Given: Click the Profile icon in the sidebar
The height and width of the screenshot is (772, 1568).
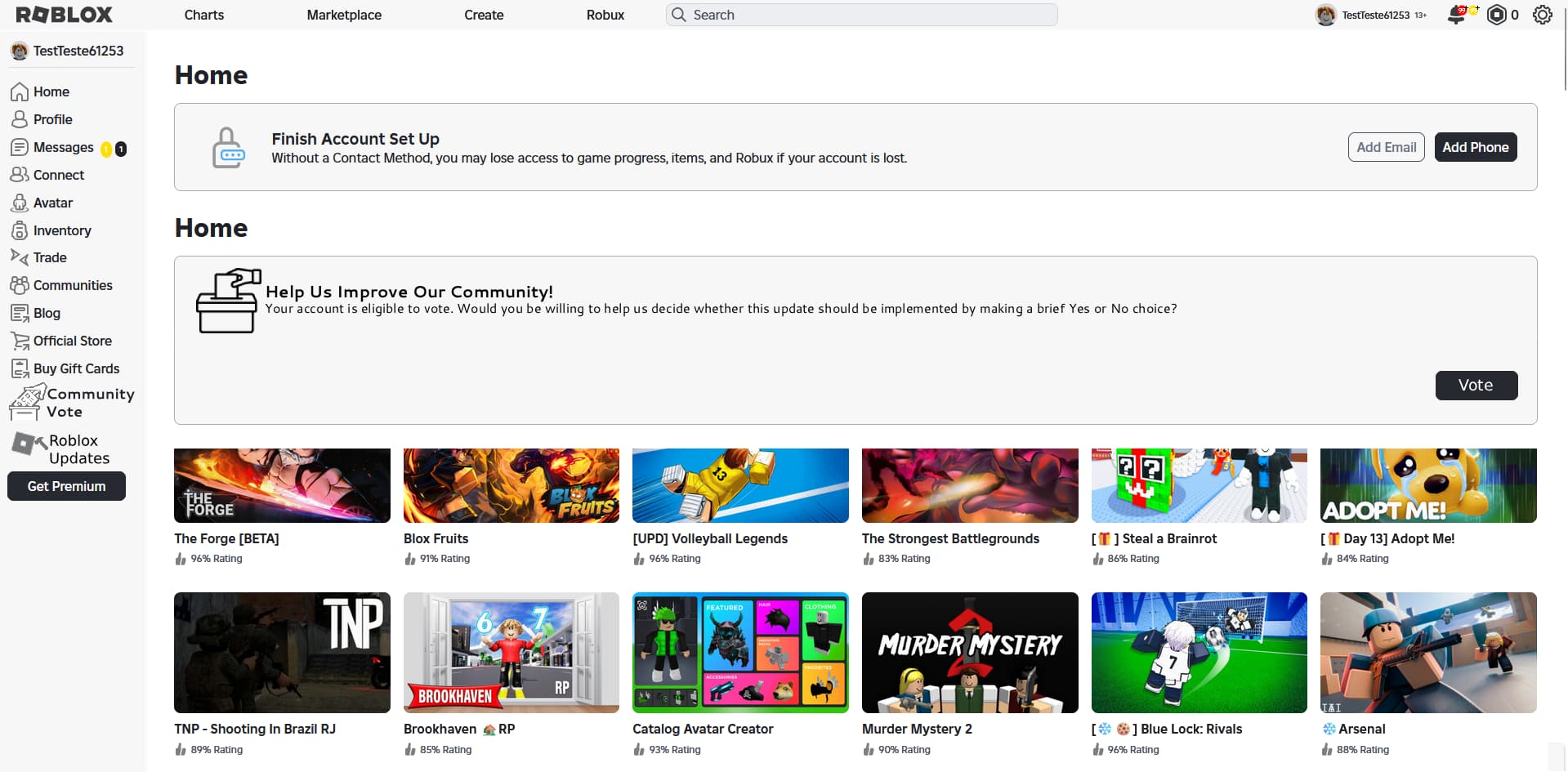Looking at the screenshot, I should (20, 119).
